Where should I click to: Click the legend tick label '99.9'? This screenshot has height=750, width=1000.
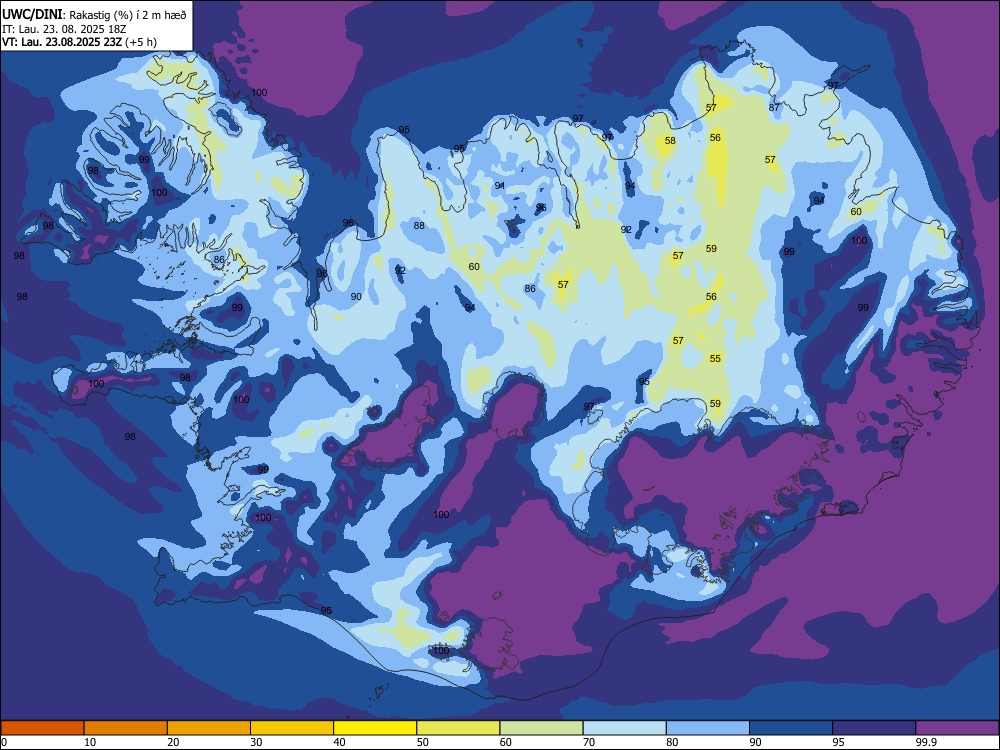point(925,742)
